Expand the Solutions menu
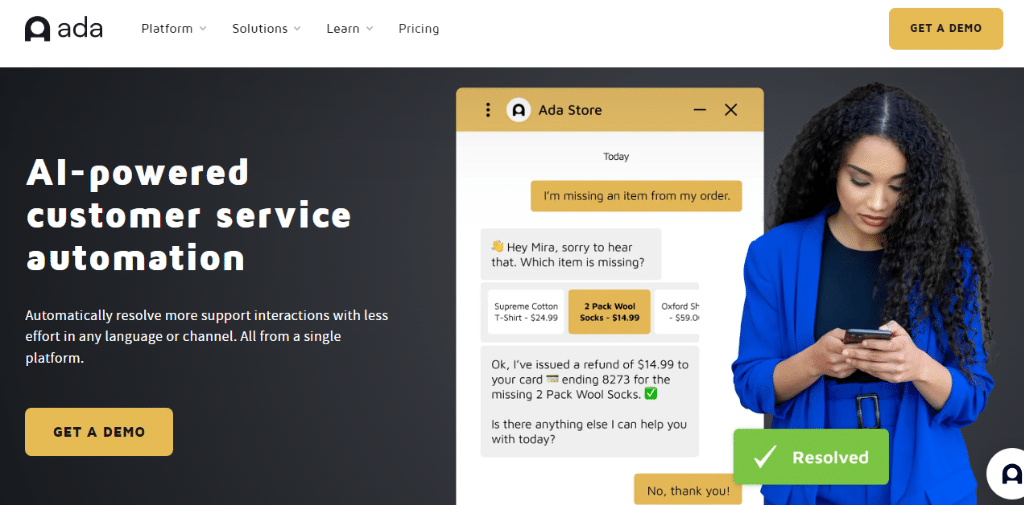Viewport: 1024px width, 505px height. tap(266, 29)
